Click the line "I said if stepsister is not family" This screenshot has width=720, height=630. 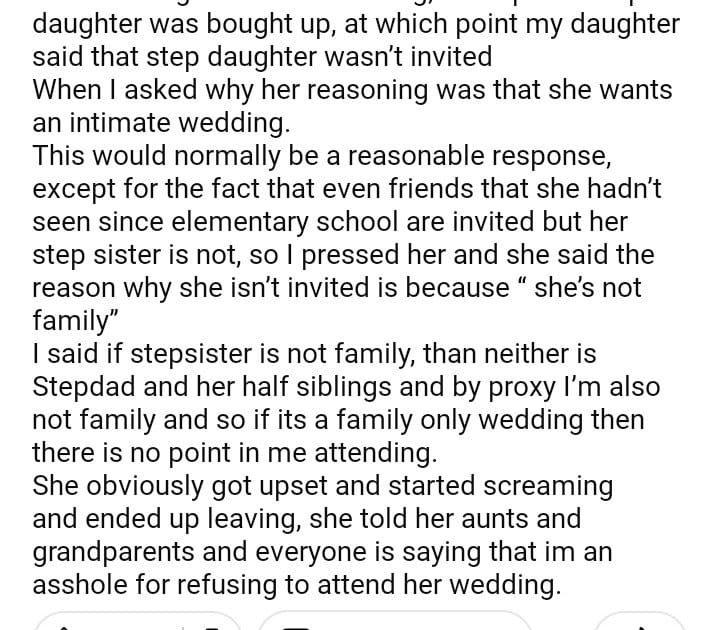312,354
